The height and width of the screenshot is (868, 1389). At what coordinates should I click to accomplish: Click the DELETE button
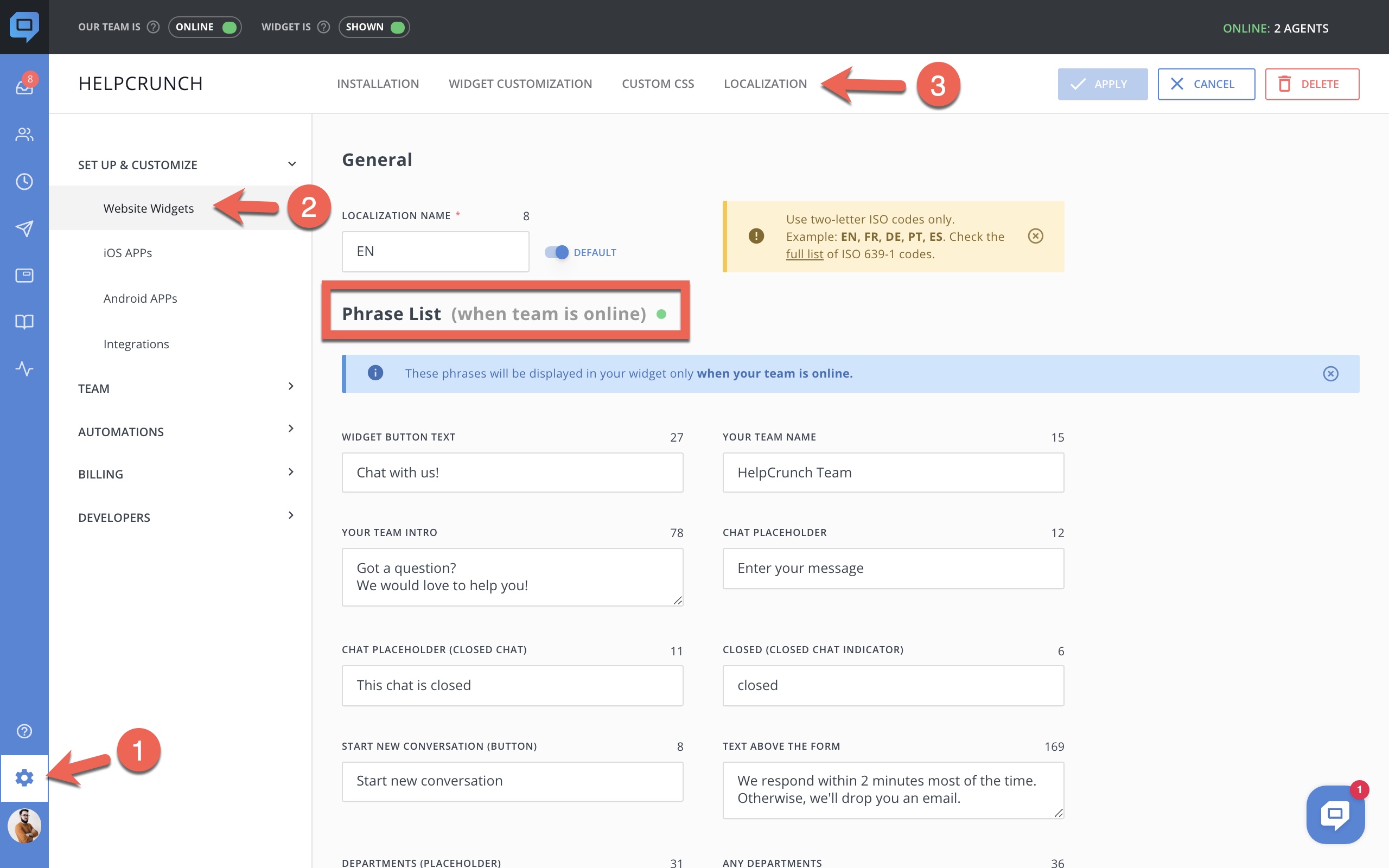(1312, 84)
